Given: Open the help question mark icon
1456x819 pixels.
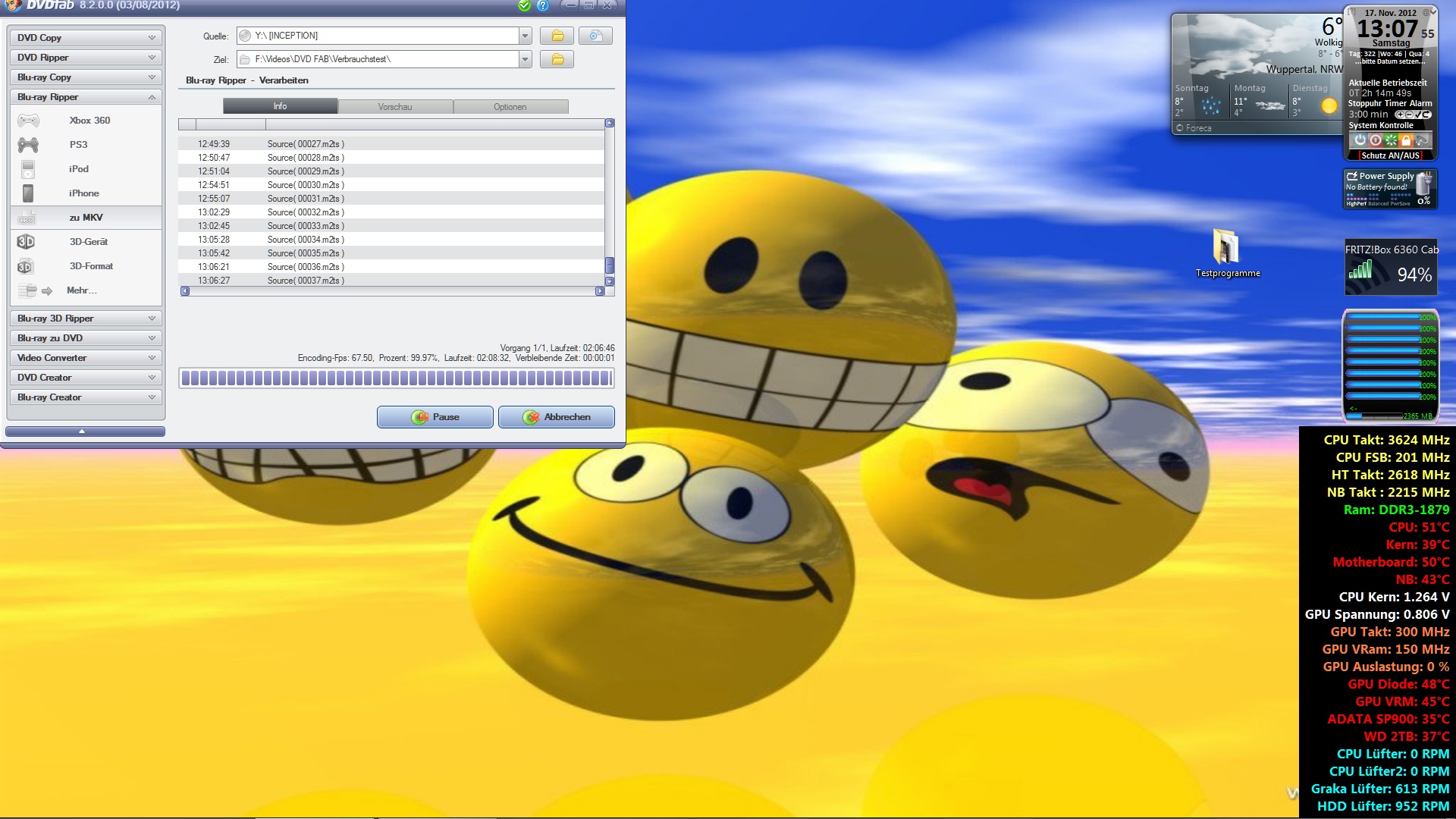Looking at the screenshot, I should (x=543, y=5).
